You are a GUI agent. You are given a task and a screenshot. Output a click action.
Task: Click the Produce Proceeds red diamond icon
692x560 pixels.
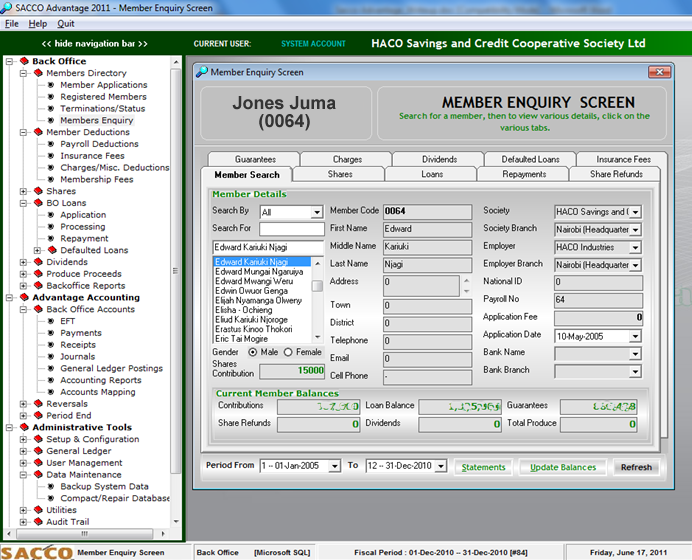click(38, 274)
